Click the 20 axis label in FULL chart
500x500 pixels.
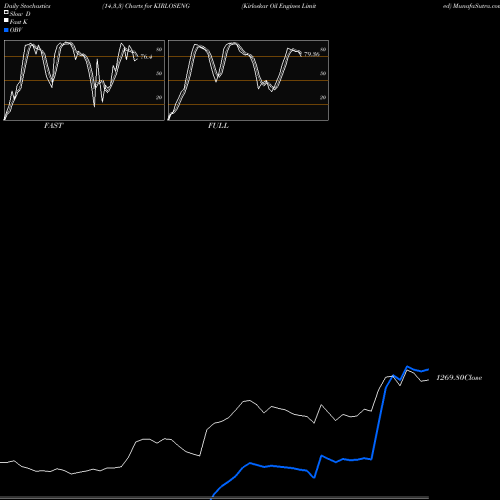pyautogui.click(x=323, y=97)
